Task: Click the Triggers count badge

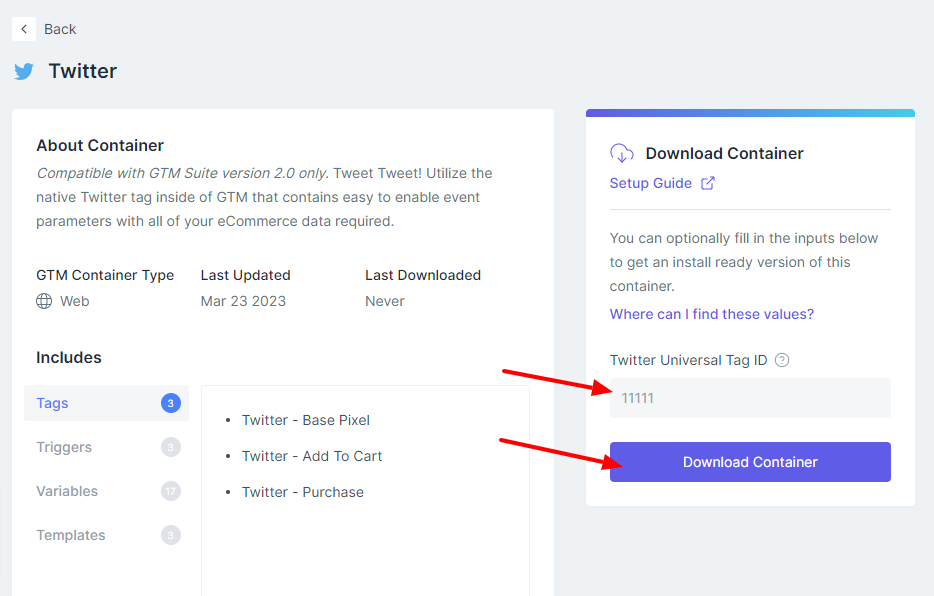Action: (171, 447)
